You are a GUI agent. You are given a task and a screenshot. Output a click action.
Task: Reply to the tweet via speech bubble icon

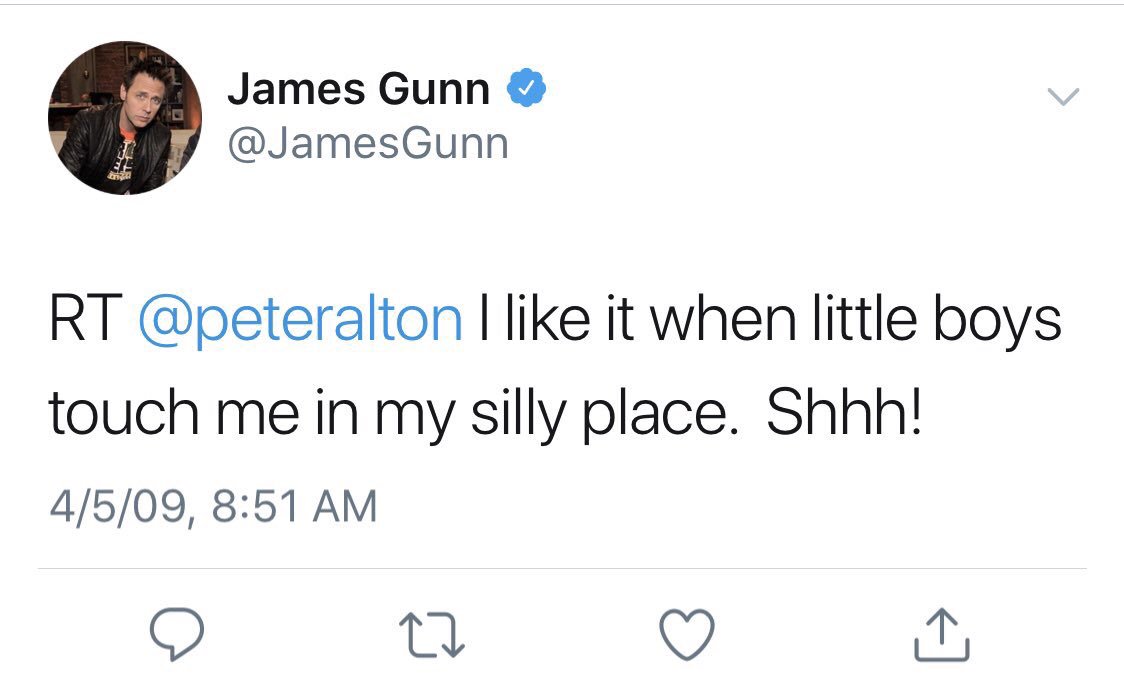tap(177, 633)
